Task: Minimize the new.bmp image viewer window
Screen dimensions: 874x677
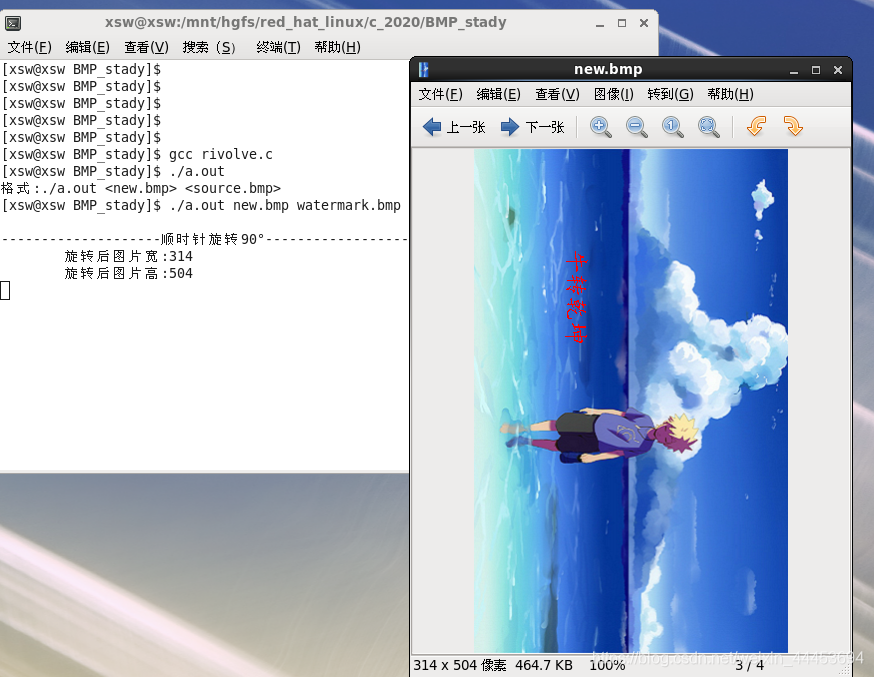Action: pos(794,70)
